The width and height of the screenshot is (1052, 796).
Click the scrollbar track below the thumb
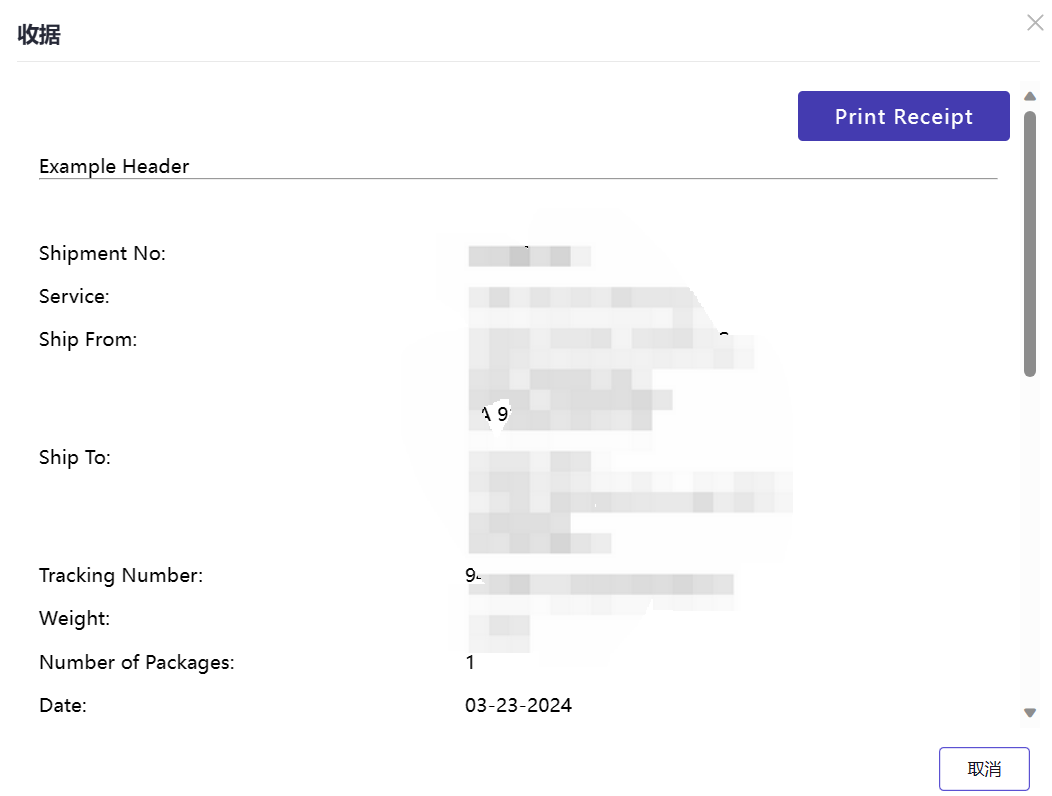click(1030, 540)
